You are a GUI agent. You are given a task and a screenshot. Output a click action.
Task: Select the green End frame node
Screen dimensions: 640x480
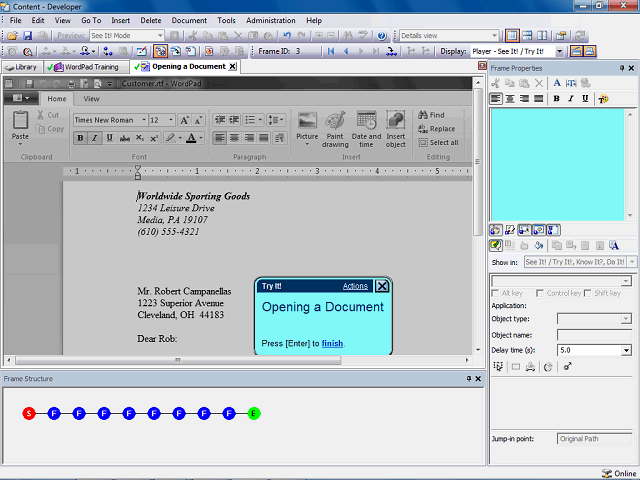tap(253, 413)
